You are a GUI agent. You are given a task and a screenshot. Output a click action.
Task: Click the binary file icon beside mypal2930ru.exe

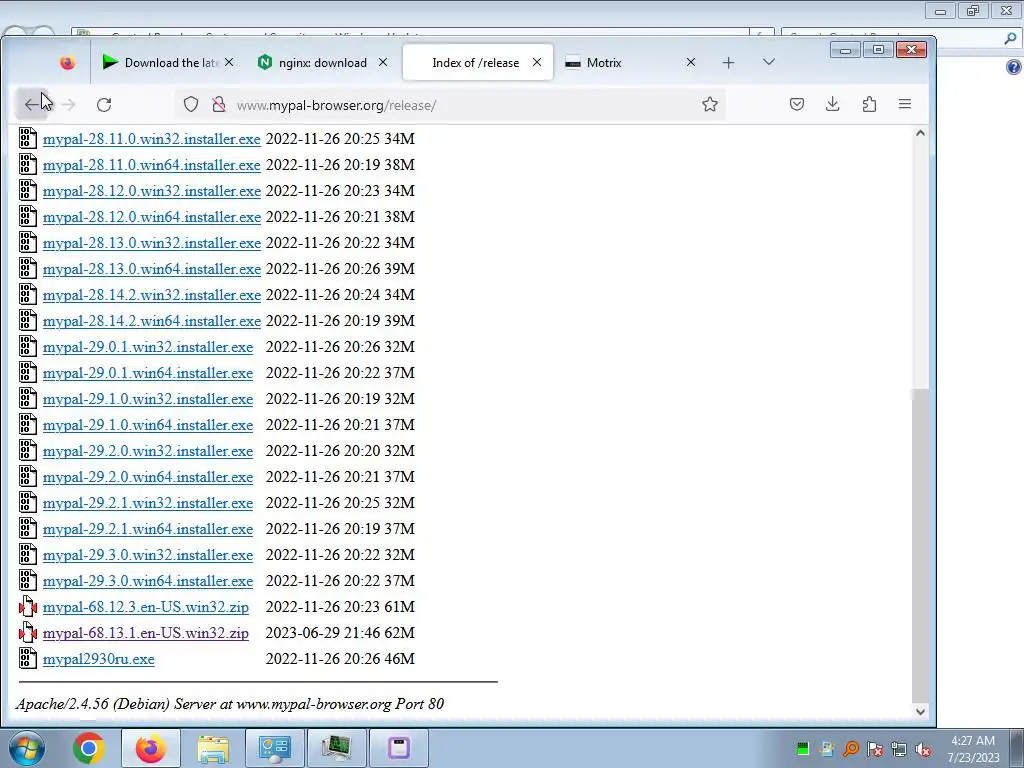coord(27,658)
